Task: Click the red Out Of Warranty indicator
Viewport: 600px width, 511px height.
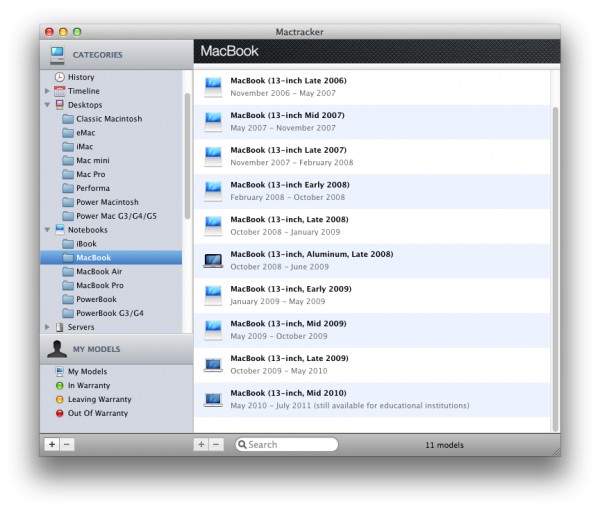Action: (x=59, y=413)
